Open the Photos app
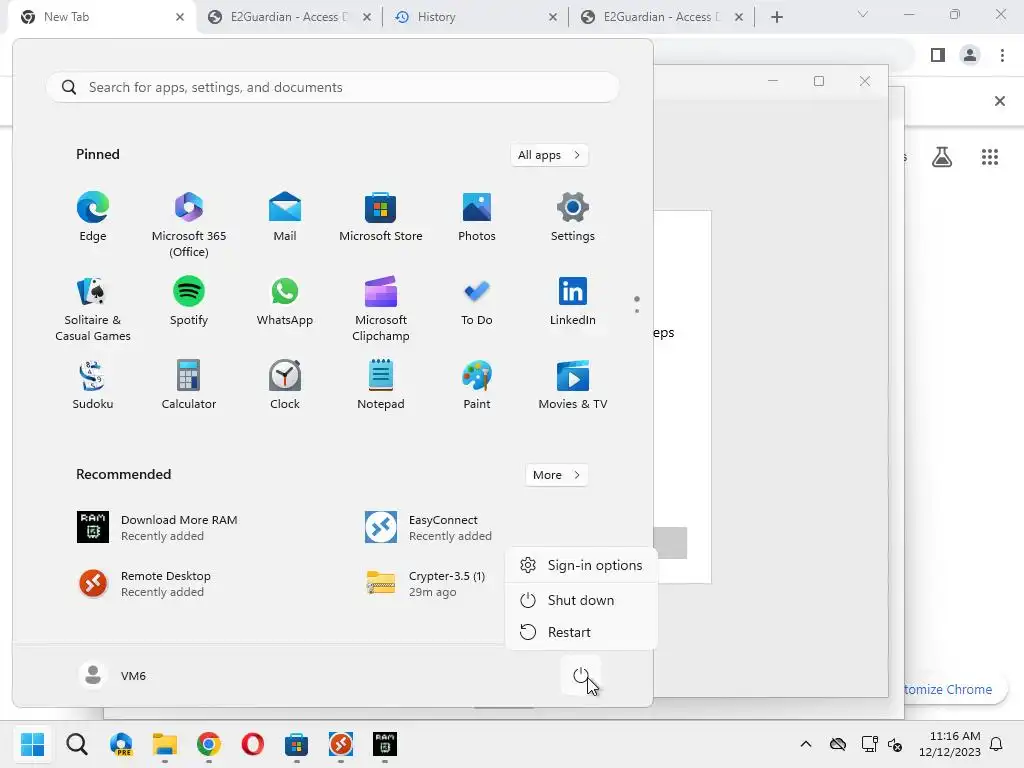The image size is (1024, 768). pos(477,217)
